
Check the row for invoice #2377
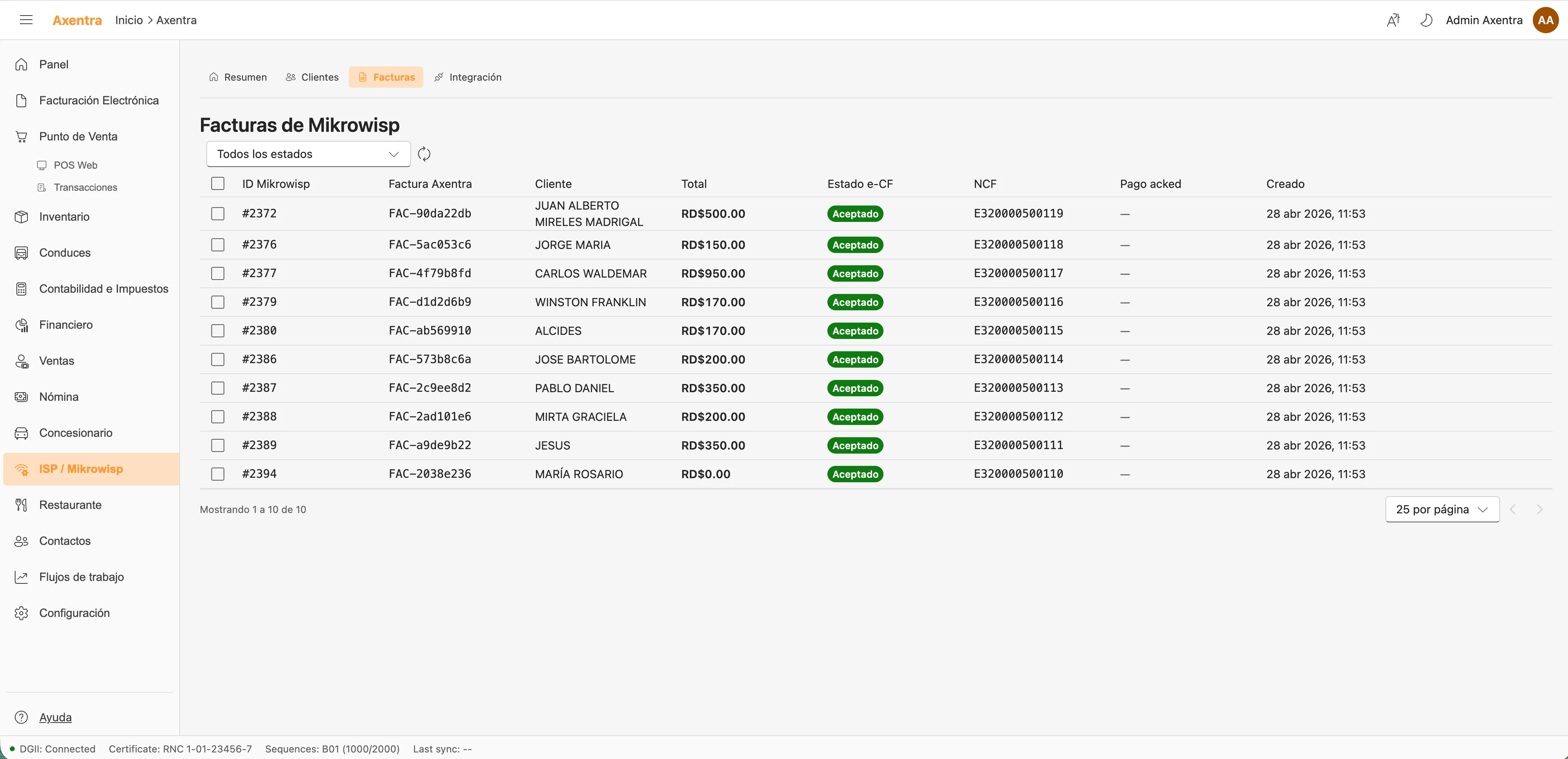218,273
